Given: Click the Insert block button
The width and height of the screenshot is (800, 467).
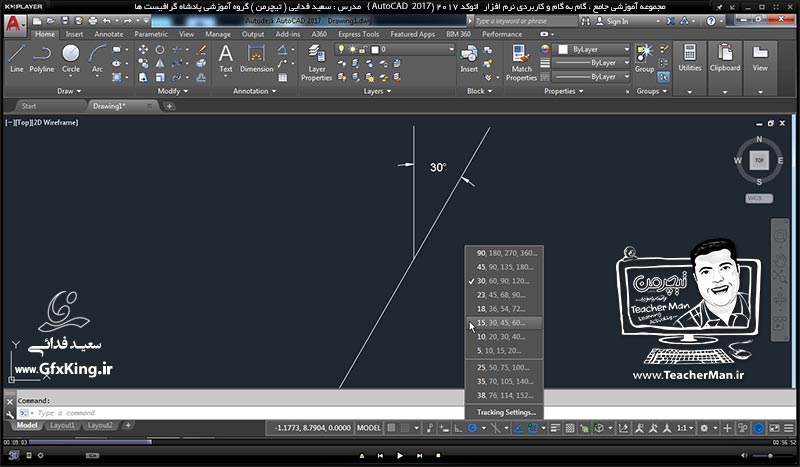Looking at the screenshot, I should click(469, 59).
